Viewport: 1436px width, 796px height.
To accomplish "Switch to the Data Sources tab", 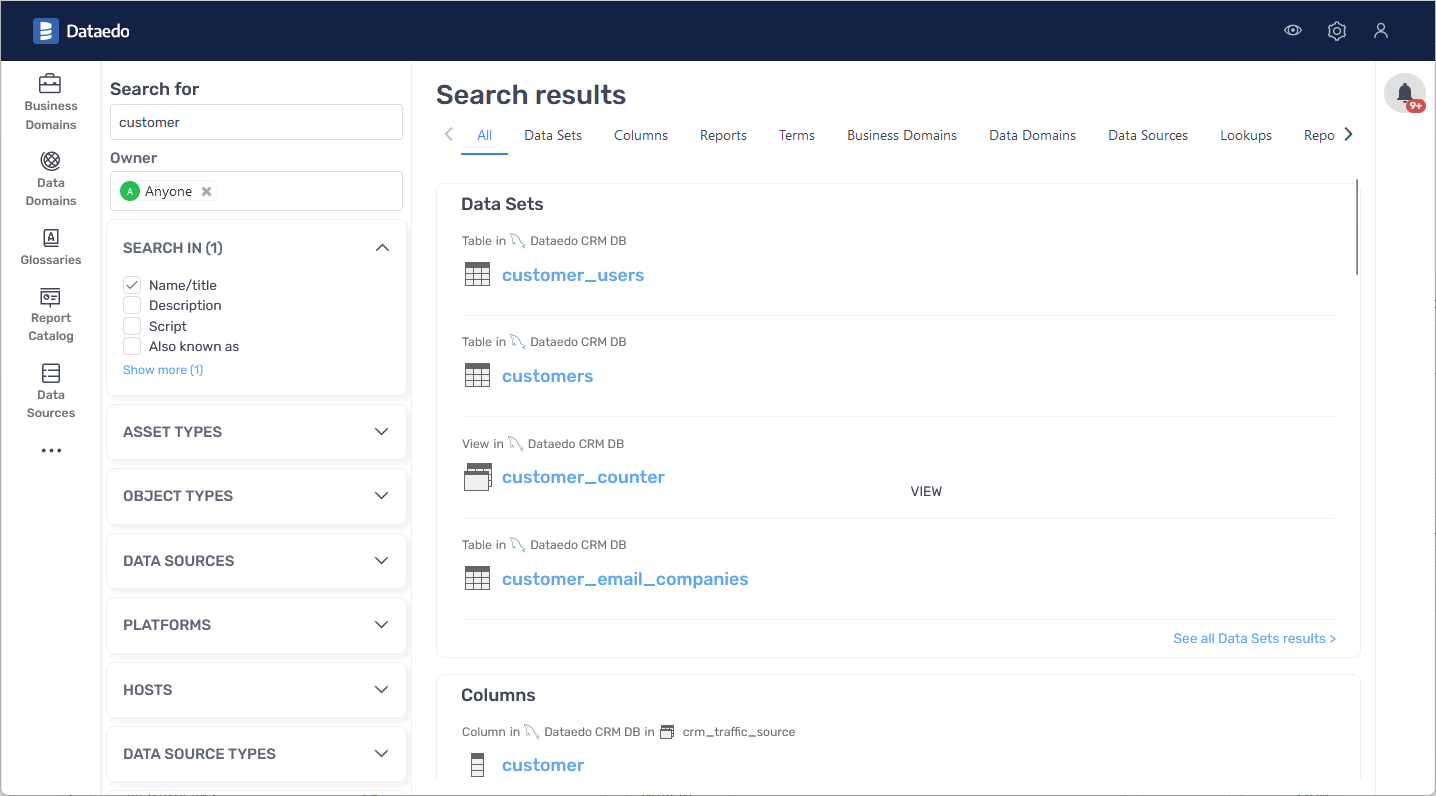I will [1148, 135].
